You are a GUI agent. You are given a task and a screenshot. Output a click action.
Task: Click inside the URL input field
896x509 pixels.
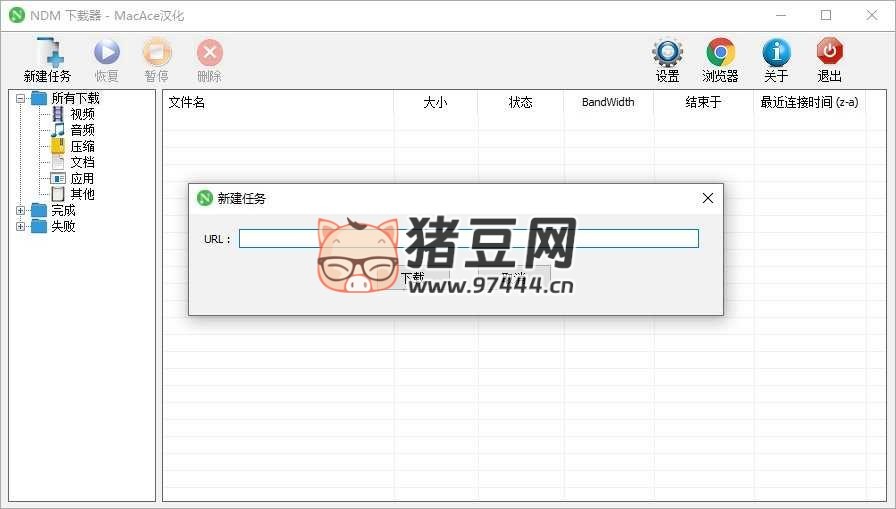pos(468,239)
